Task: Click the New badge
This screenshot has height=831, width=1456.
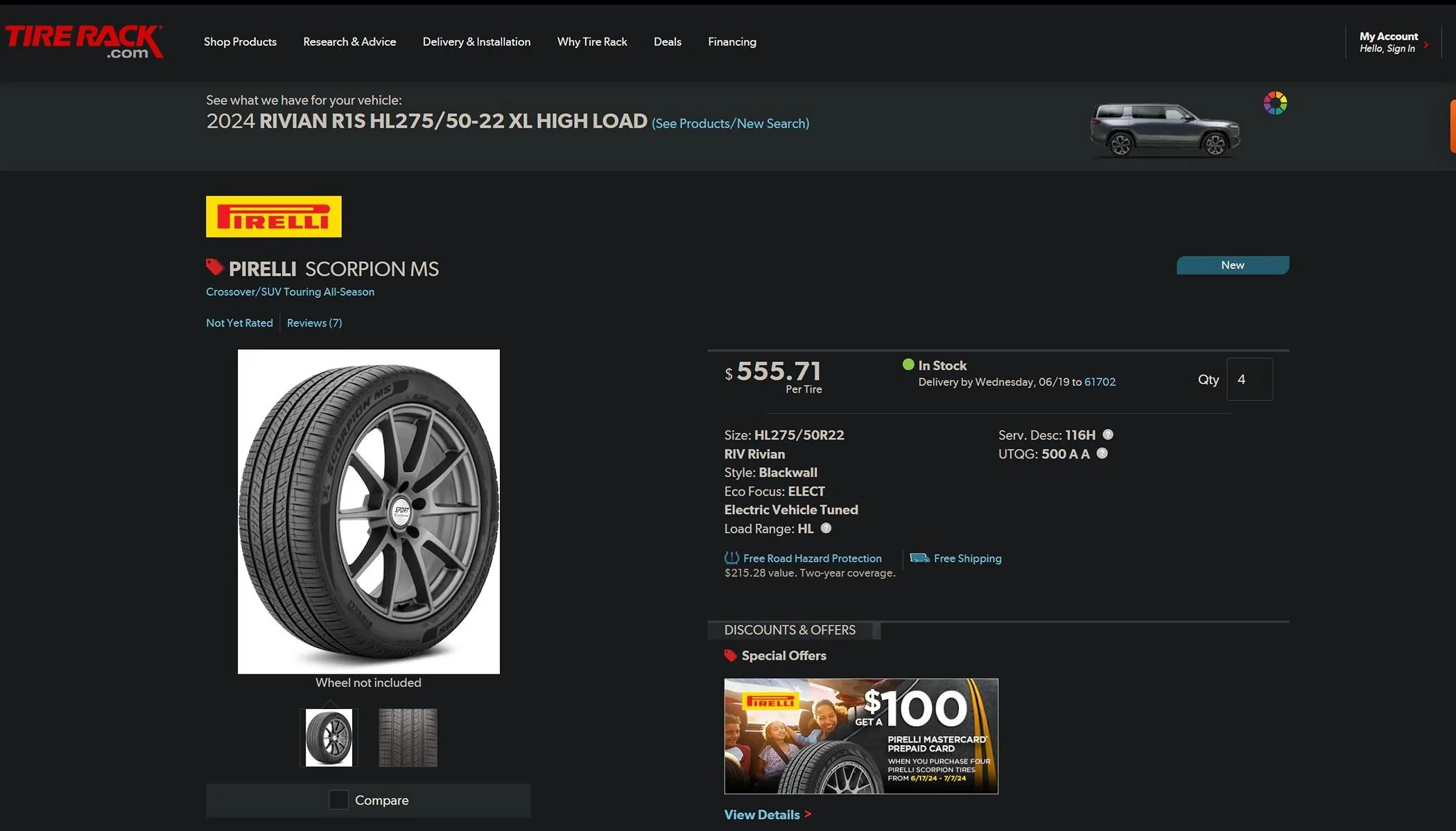Action: point(1232,265)
